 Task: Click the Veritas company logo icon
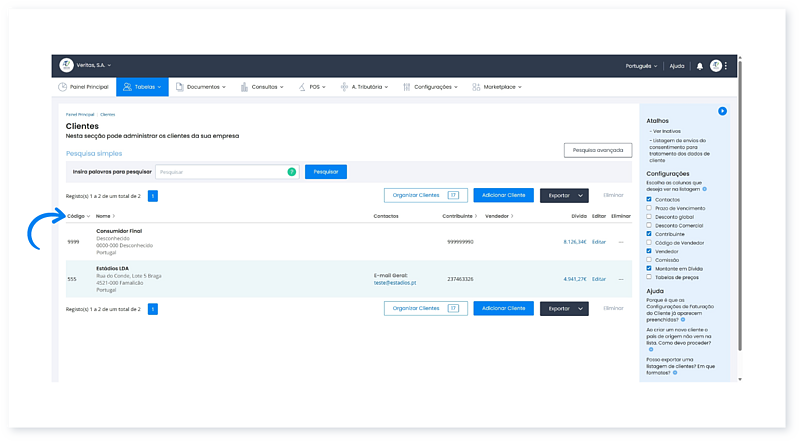pos(66,66)
